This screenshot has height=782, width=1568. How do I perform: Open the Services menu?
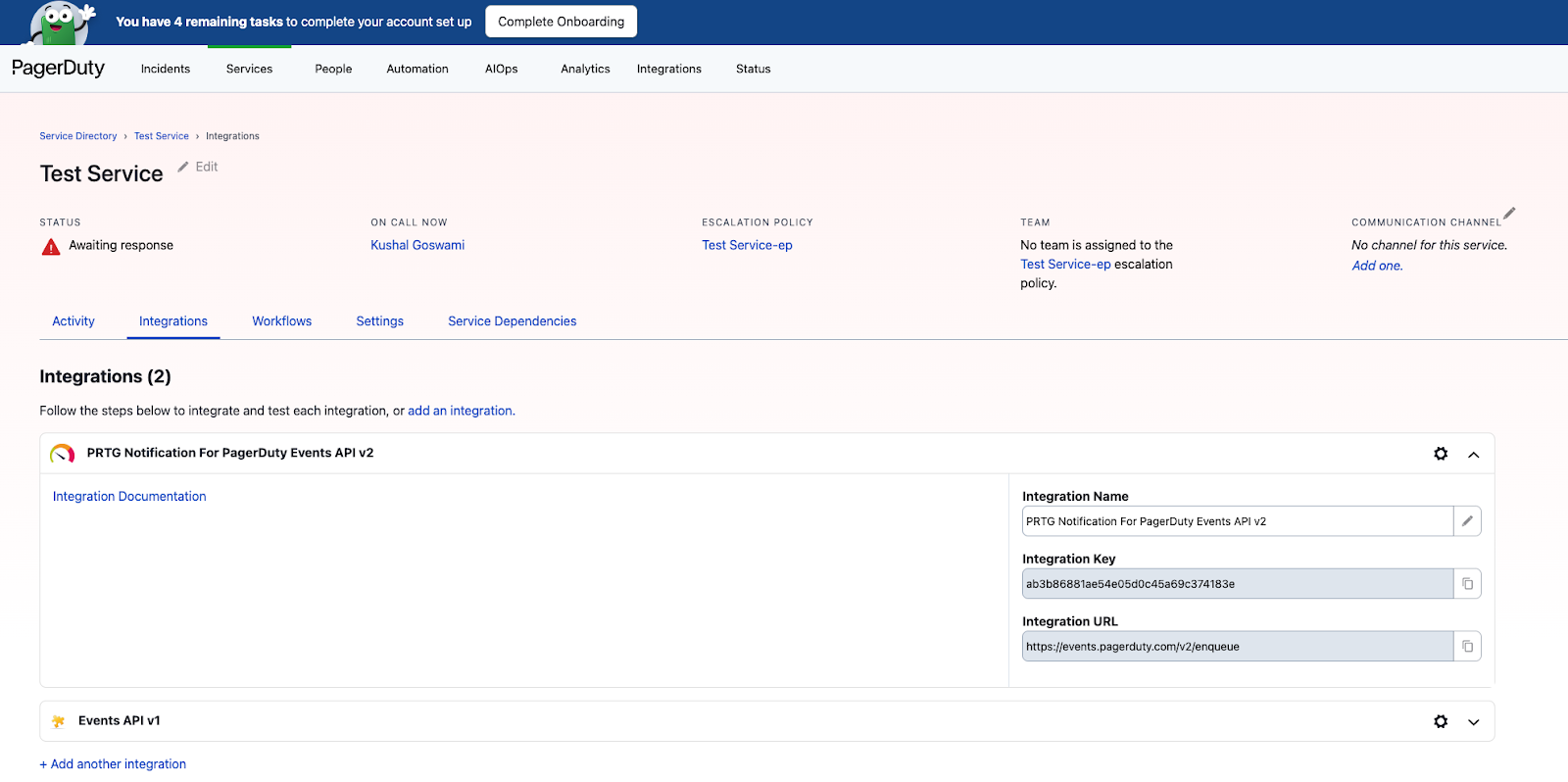[249, 69]
